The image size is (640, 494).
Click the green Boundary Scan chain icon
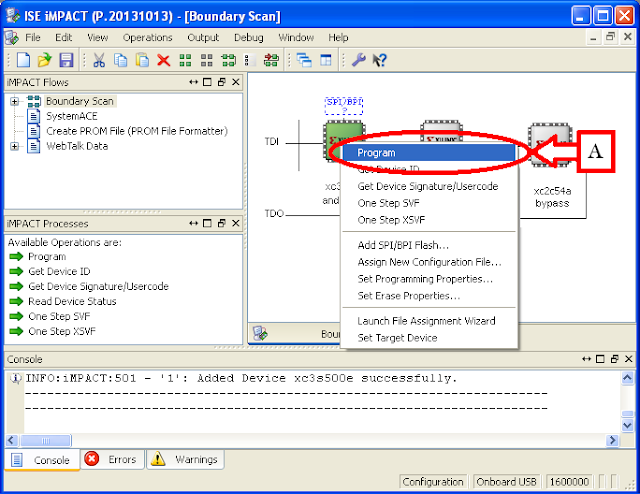pyautogui.click(x=229, y=60)
